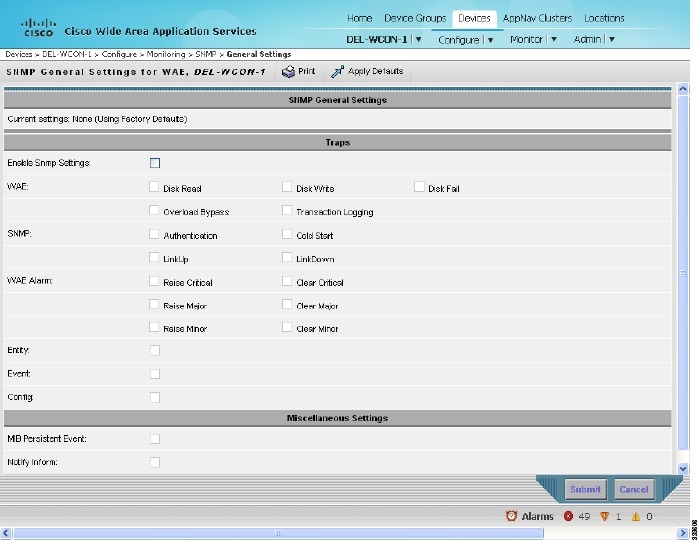
Task: Expand the Admin menu arrow
Action: click(612, 39)
